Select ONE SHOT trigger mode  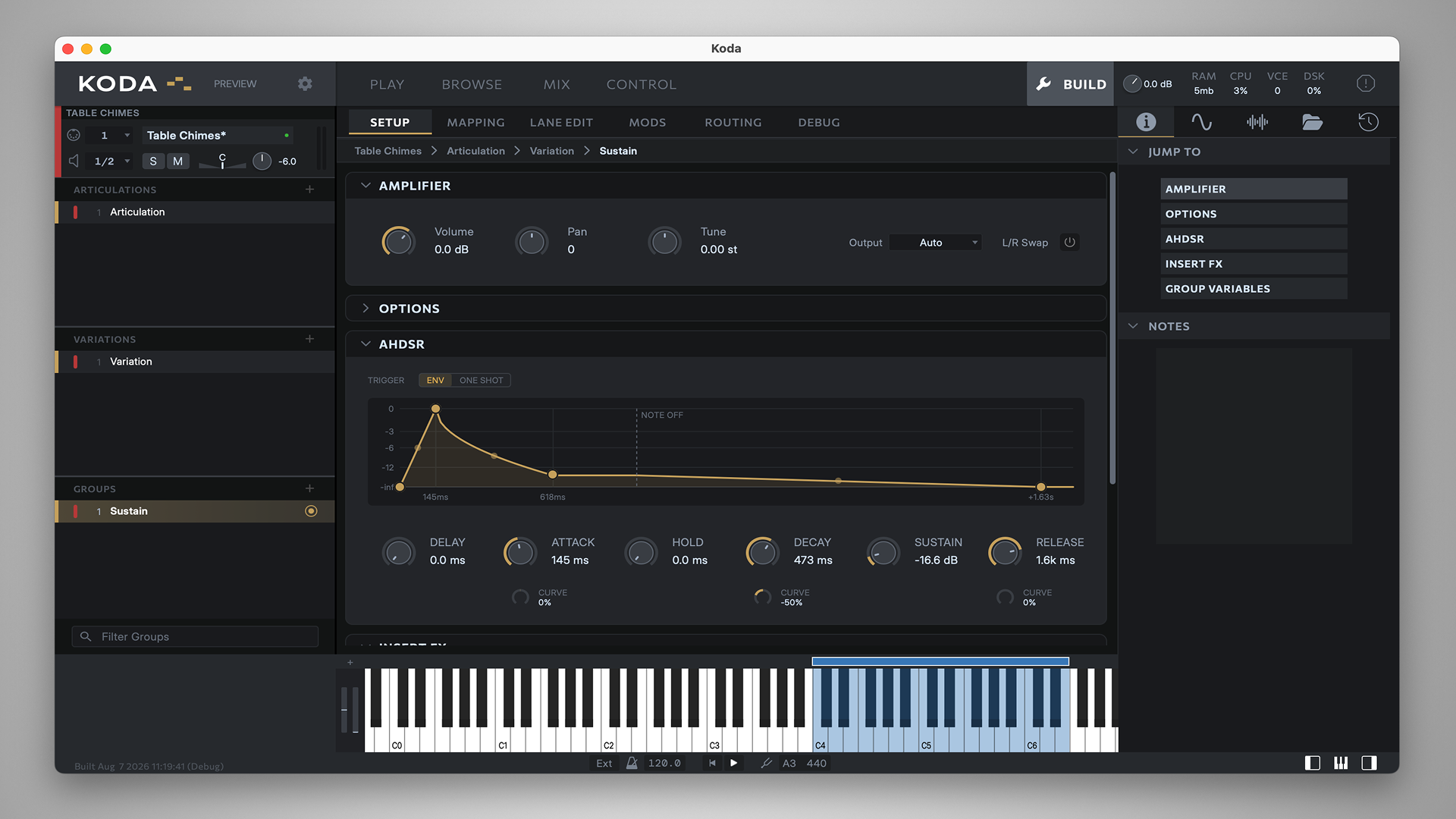coord(481,380)
